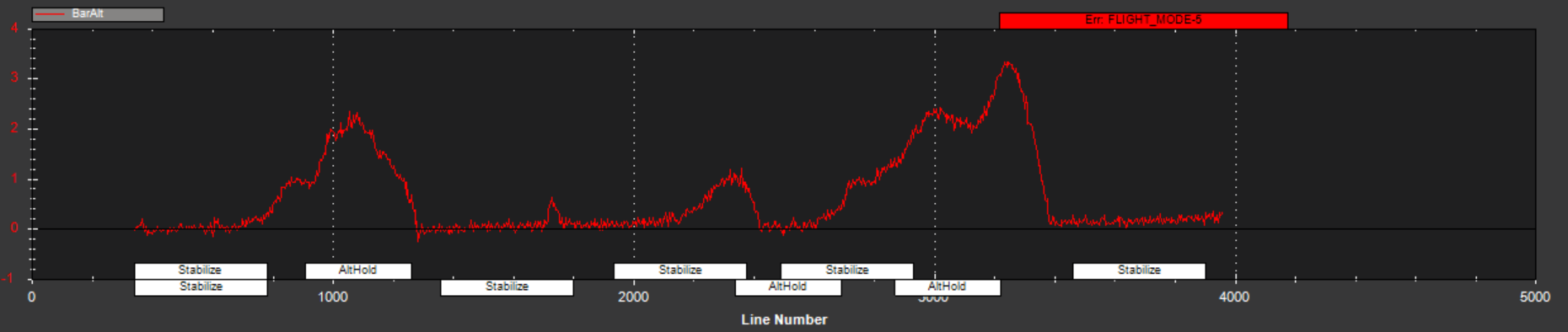Click the highest peak of the BarAlt curve

(x=1007, y=62)
